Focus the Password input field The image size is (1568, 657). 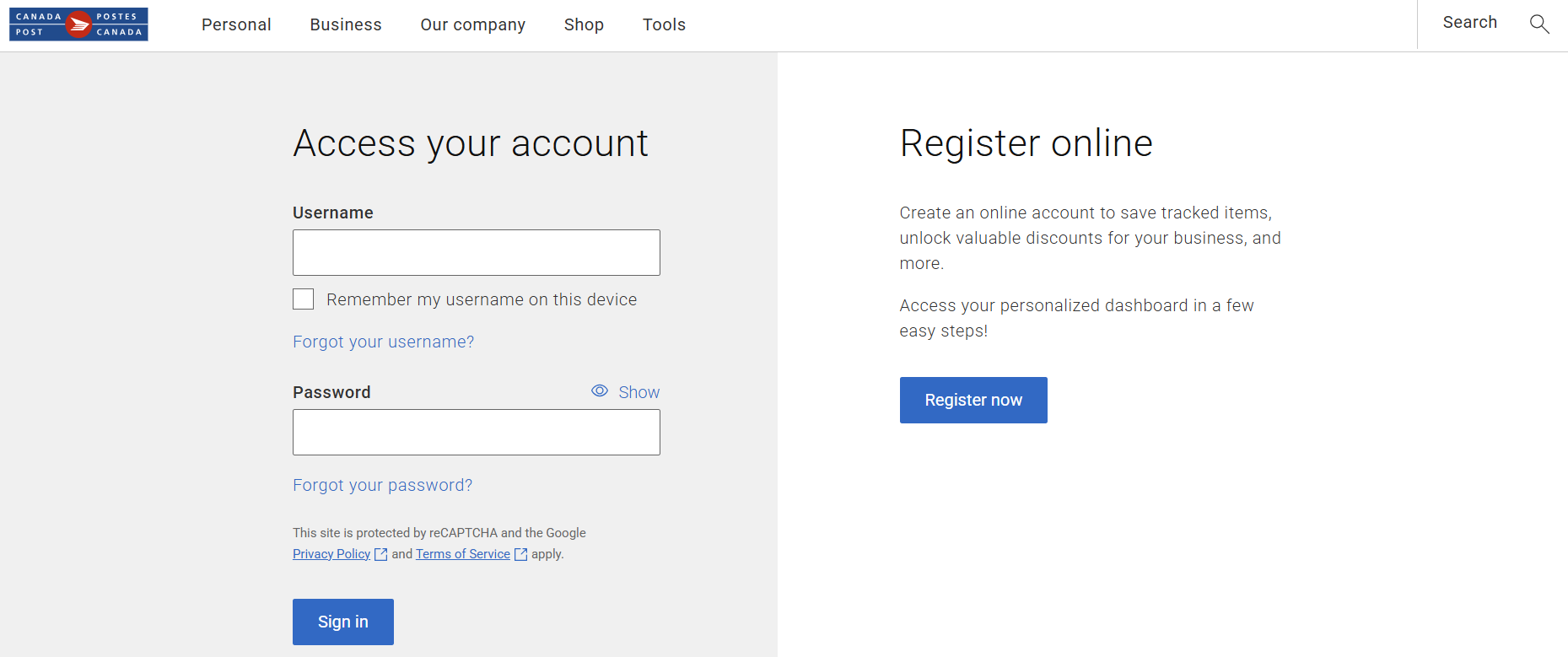pyautogui.click(x=476, y=433)
